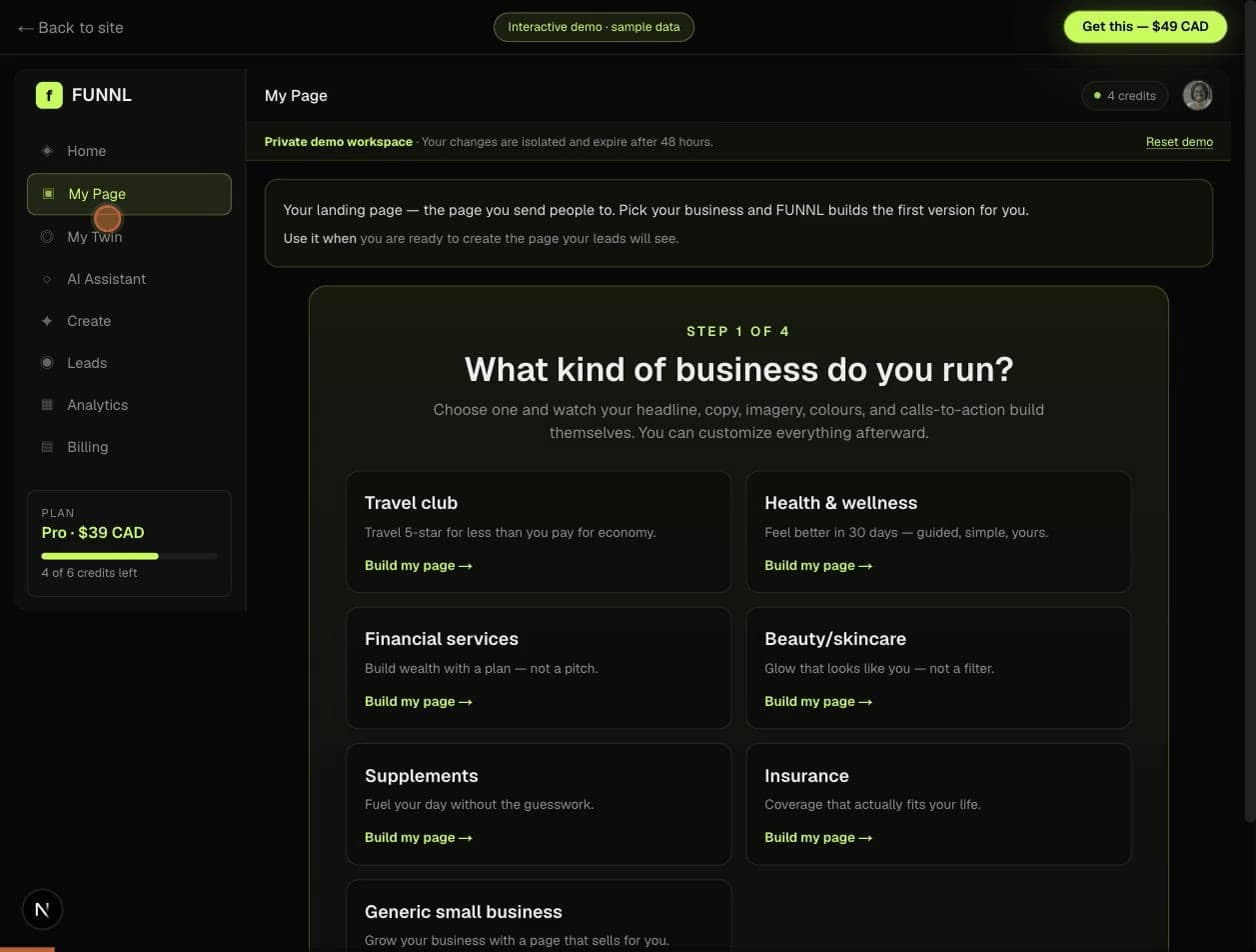
Task: Open the Create section
Action: coord(129,321)
